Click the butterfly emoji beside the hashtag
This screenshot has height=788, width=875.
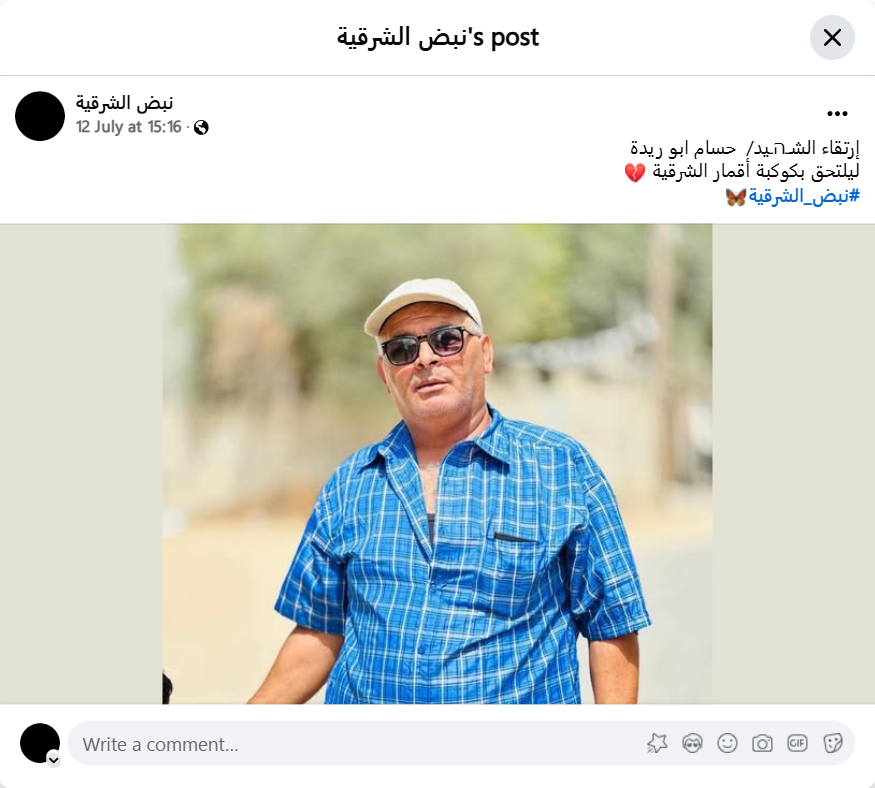pos(735,196)
